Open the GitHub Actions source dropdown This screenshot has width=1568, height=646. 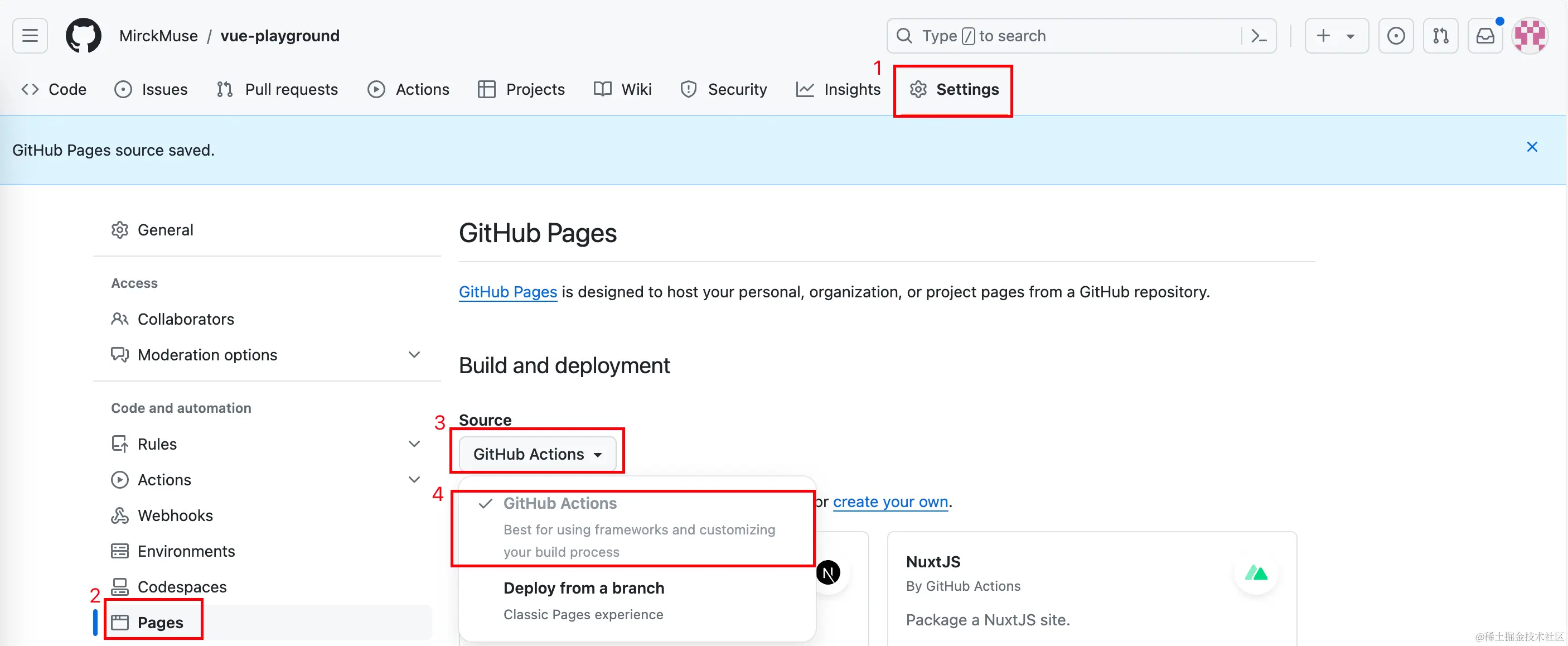[537, 454]
